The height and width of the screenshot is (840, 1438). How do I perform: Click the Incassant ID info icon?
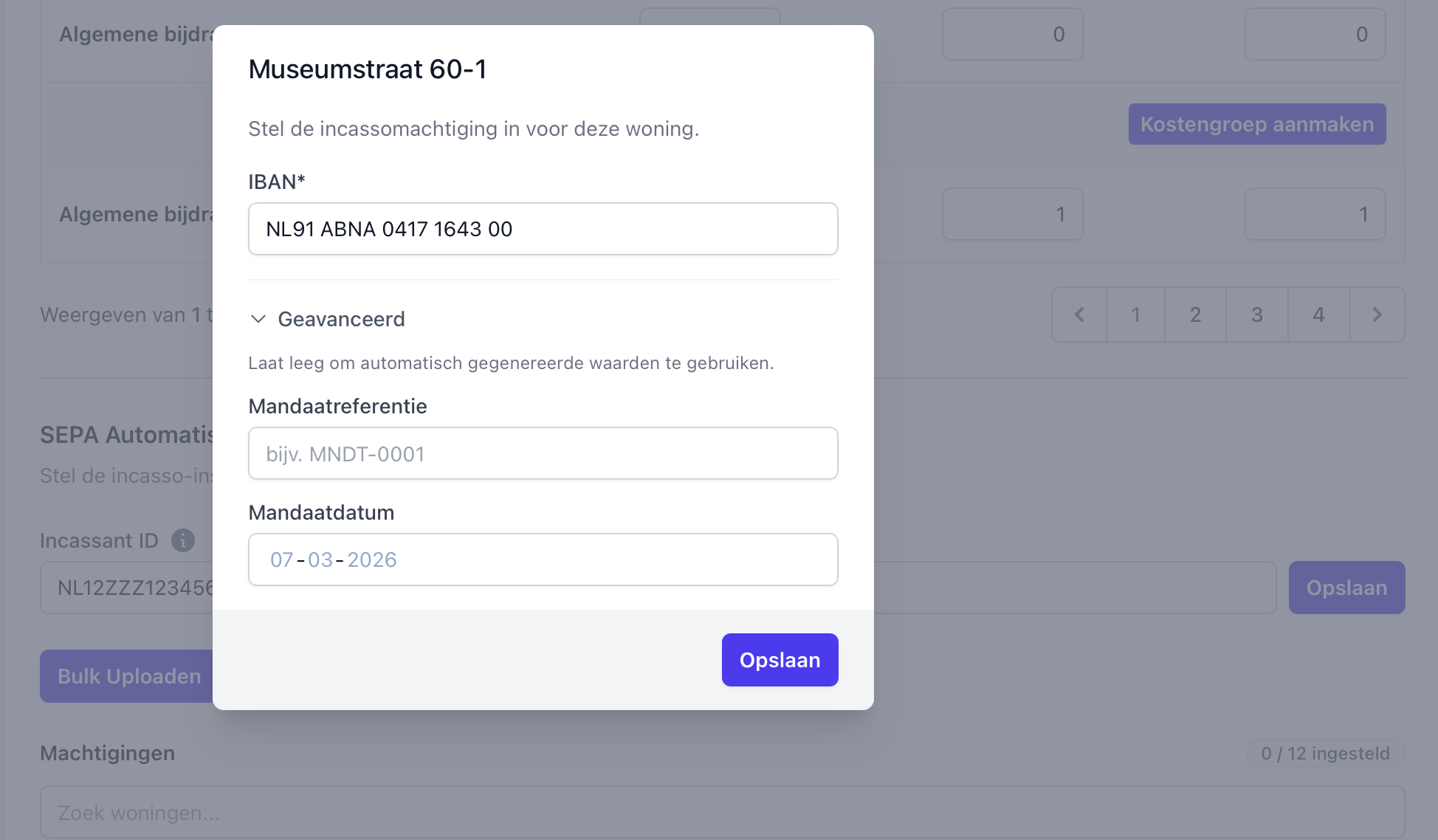(x=183, y=540)
